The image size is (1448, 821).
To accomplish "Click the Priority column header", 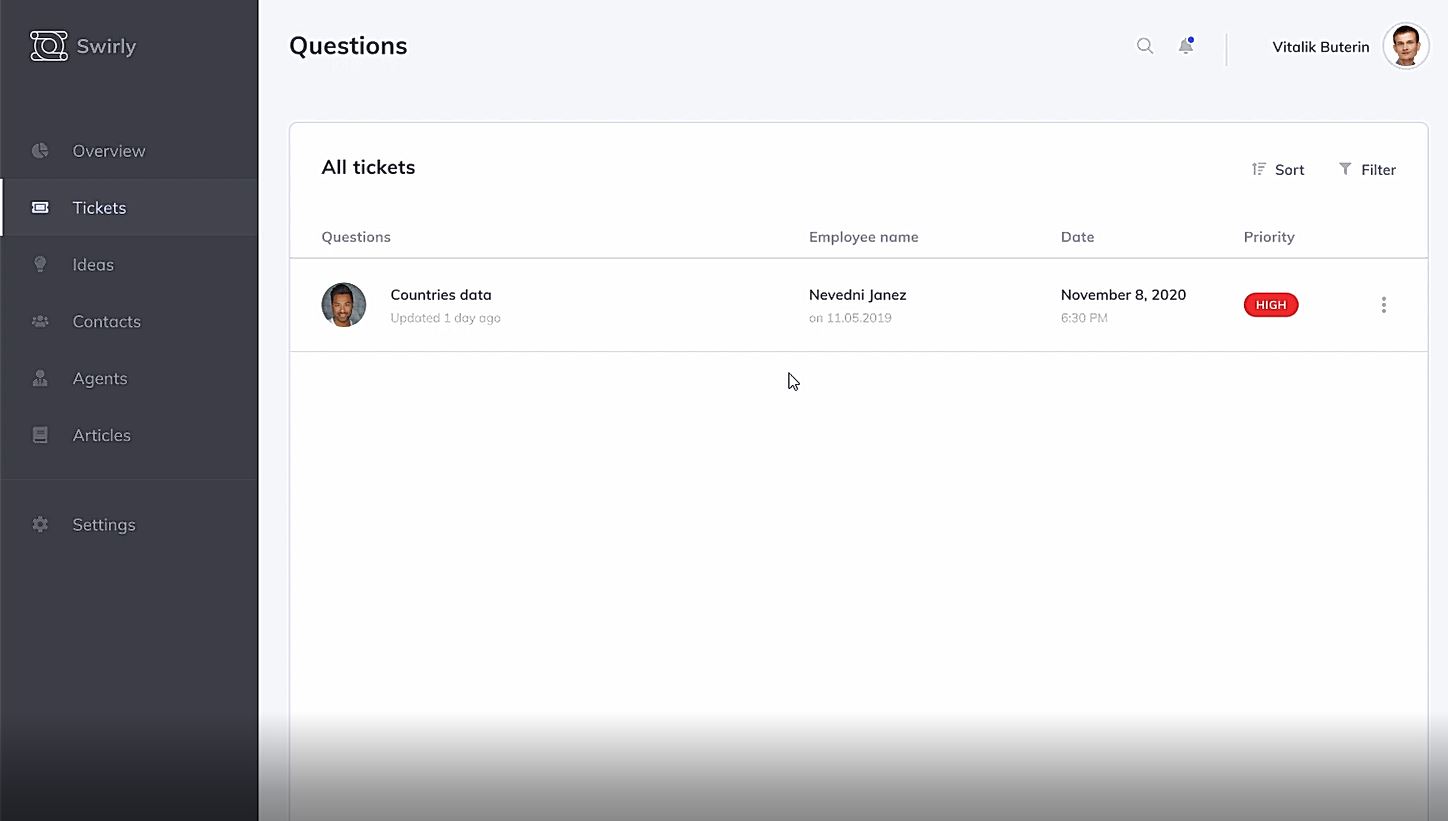I will click(1269, 237).
